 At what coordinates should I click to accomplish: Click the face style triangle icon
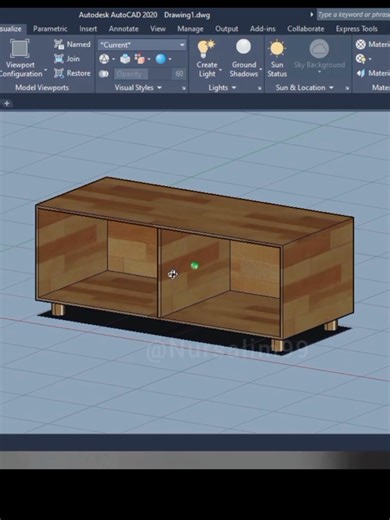coord(104,59)
